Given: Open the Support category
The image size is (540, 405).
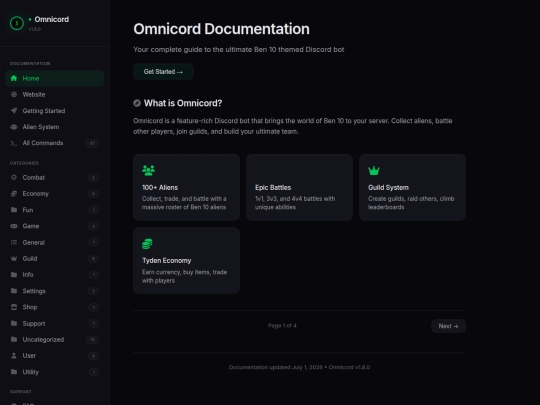Looking at the screenshot, I should 54,323.
